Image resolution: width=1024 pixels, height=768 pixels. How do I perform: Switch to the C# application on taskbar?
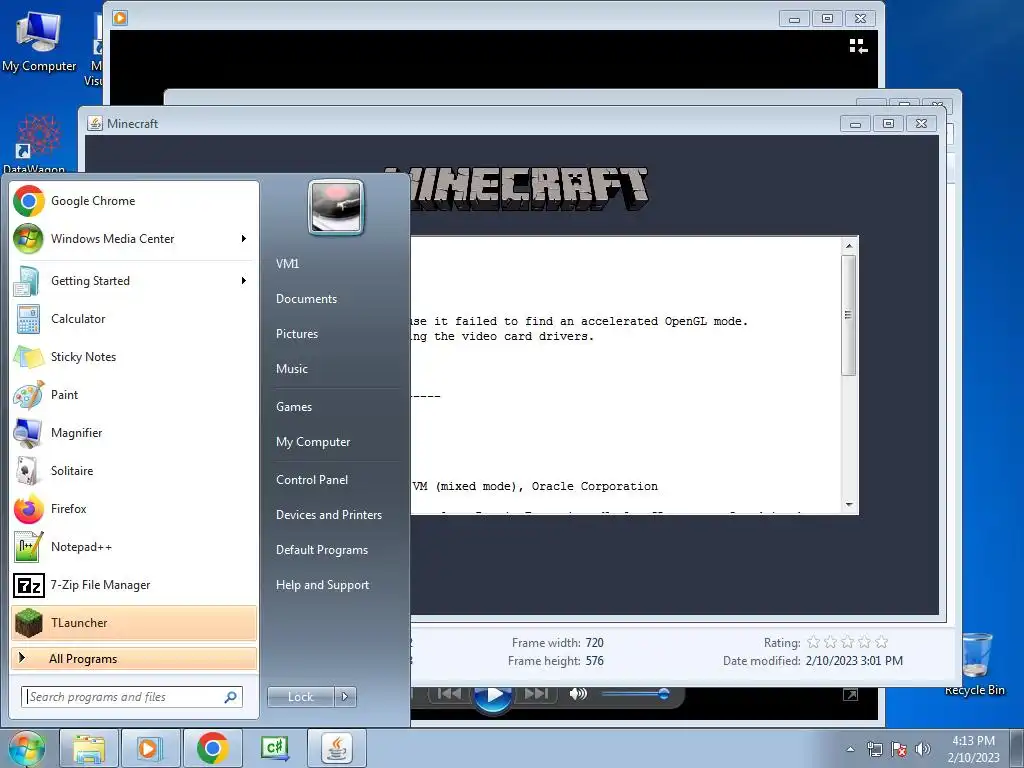pos(274,748)
